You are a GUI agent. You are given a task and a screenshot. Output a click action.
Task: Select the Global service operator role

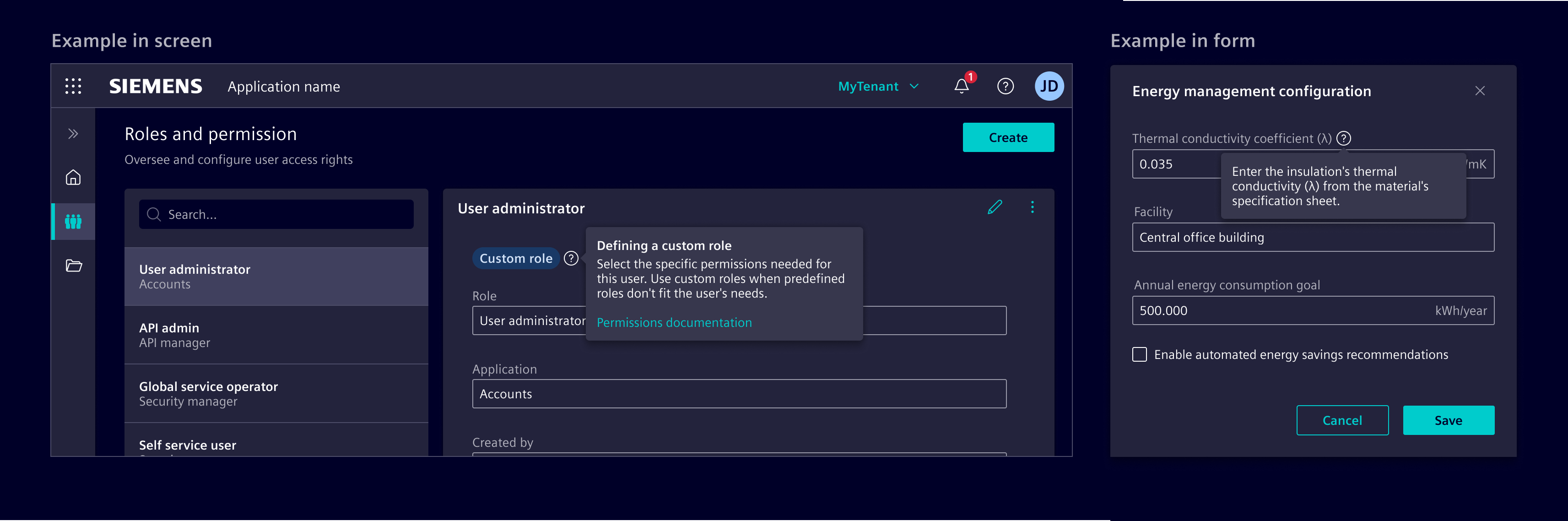tap(276, 393)
